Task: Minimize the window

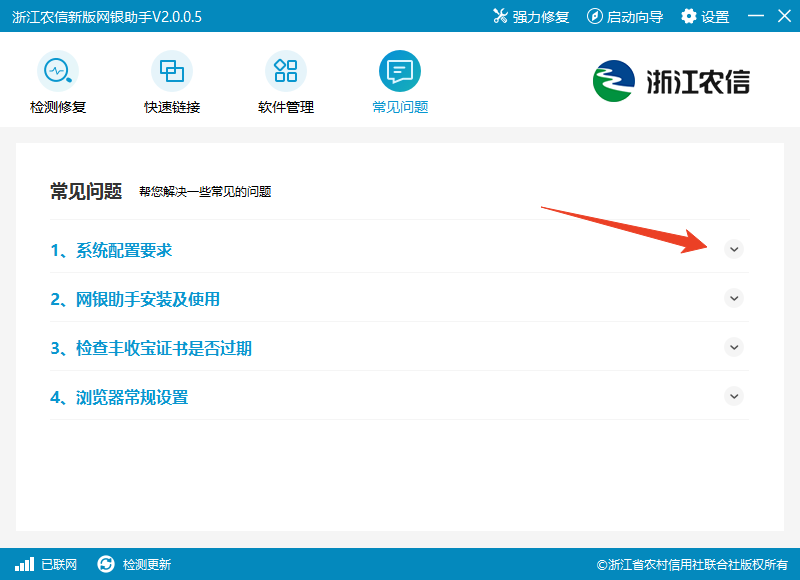Action: (756, 16)
